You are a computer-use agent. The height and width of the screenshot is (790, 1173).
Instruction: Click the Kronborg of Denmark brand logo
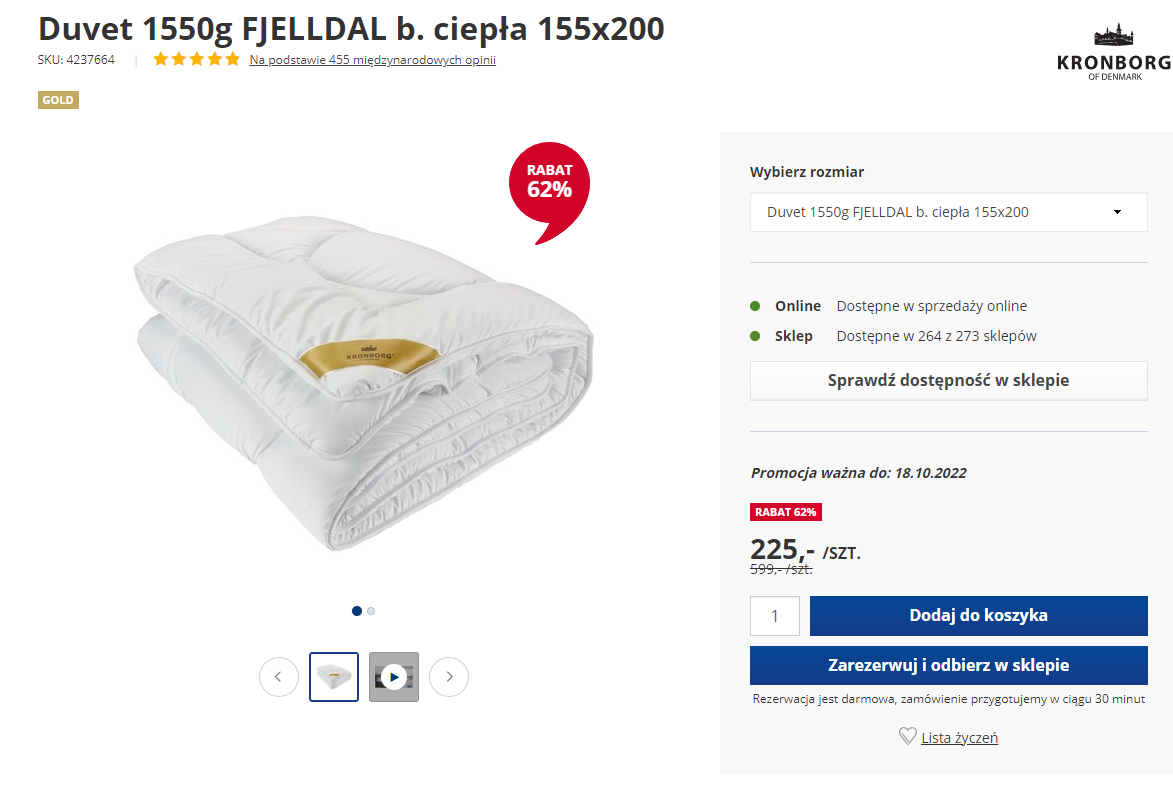[1113, 54]
